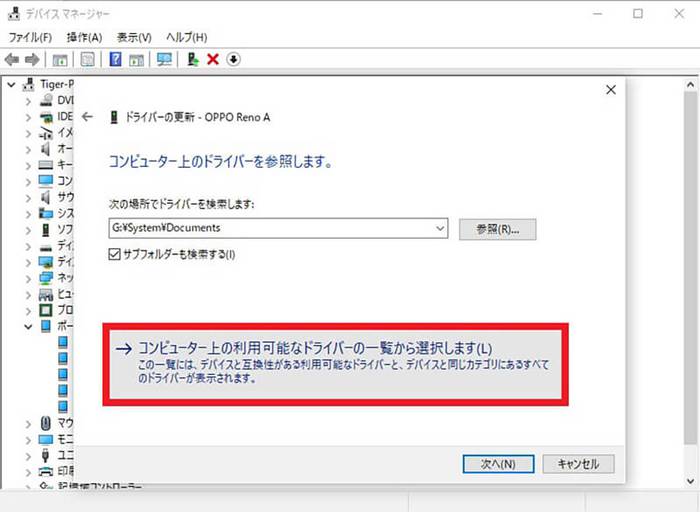Click the 参照(R)... browse button
700x512 pixels.
(x=497, y=229)
